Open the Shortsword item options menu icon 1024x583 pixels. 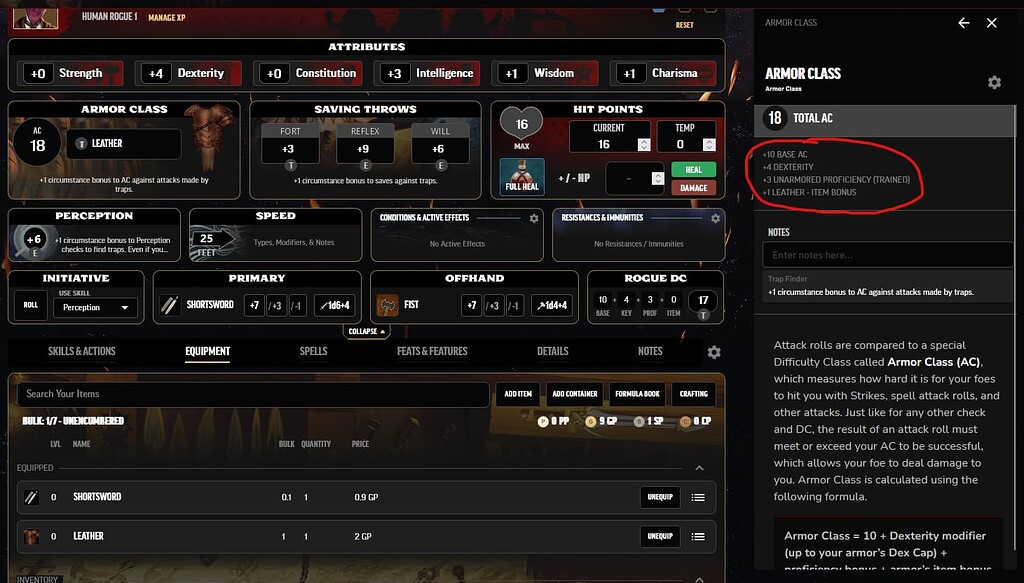click(x=698, y=497)
